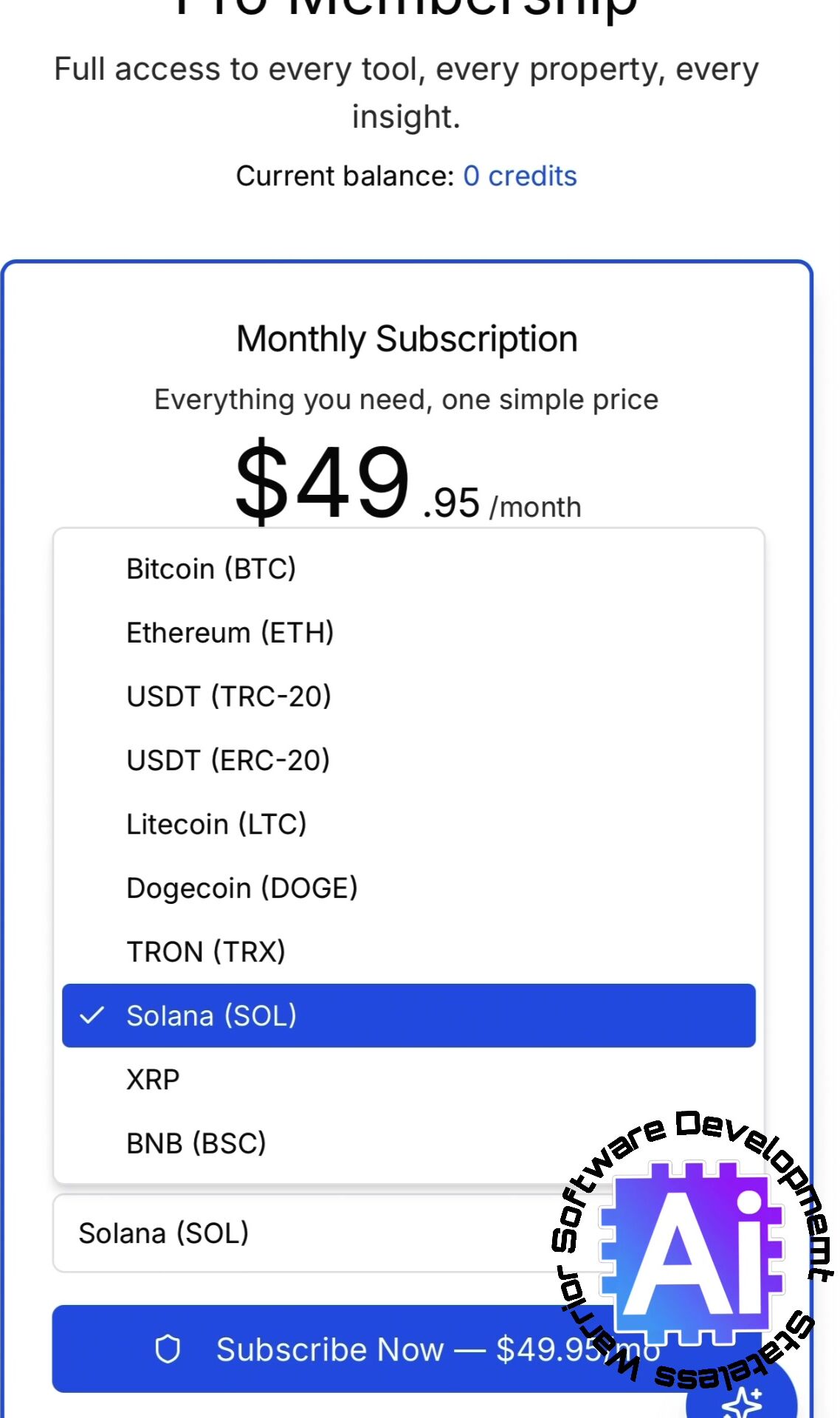This screenshot has width=840, height=1418.
Task: Choose Litecoin (LTC) in the dropdown list
Action: [216, 824]
